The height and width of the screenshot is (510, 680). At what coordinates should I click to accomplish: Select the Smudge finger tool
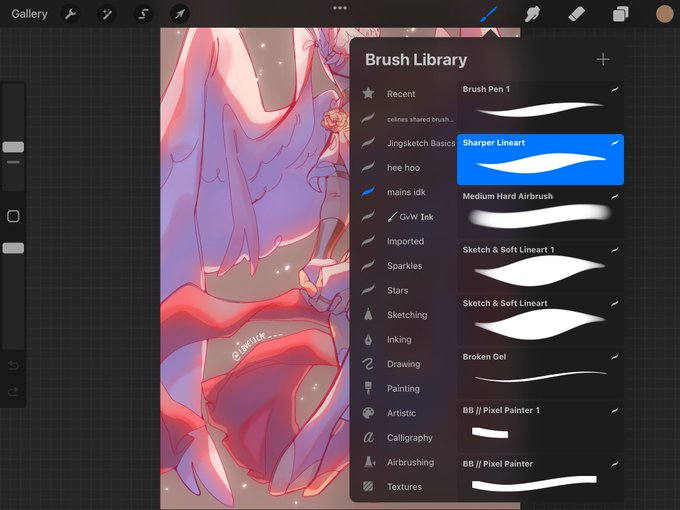[x=532, y=14]
